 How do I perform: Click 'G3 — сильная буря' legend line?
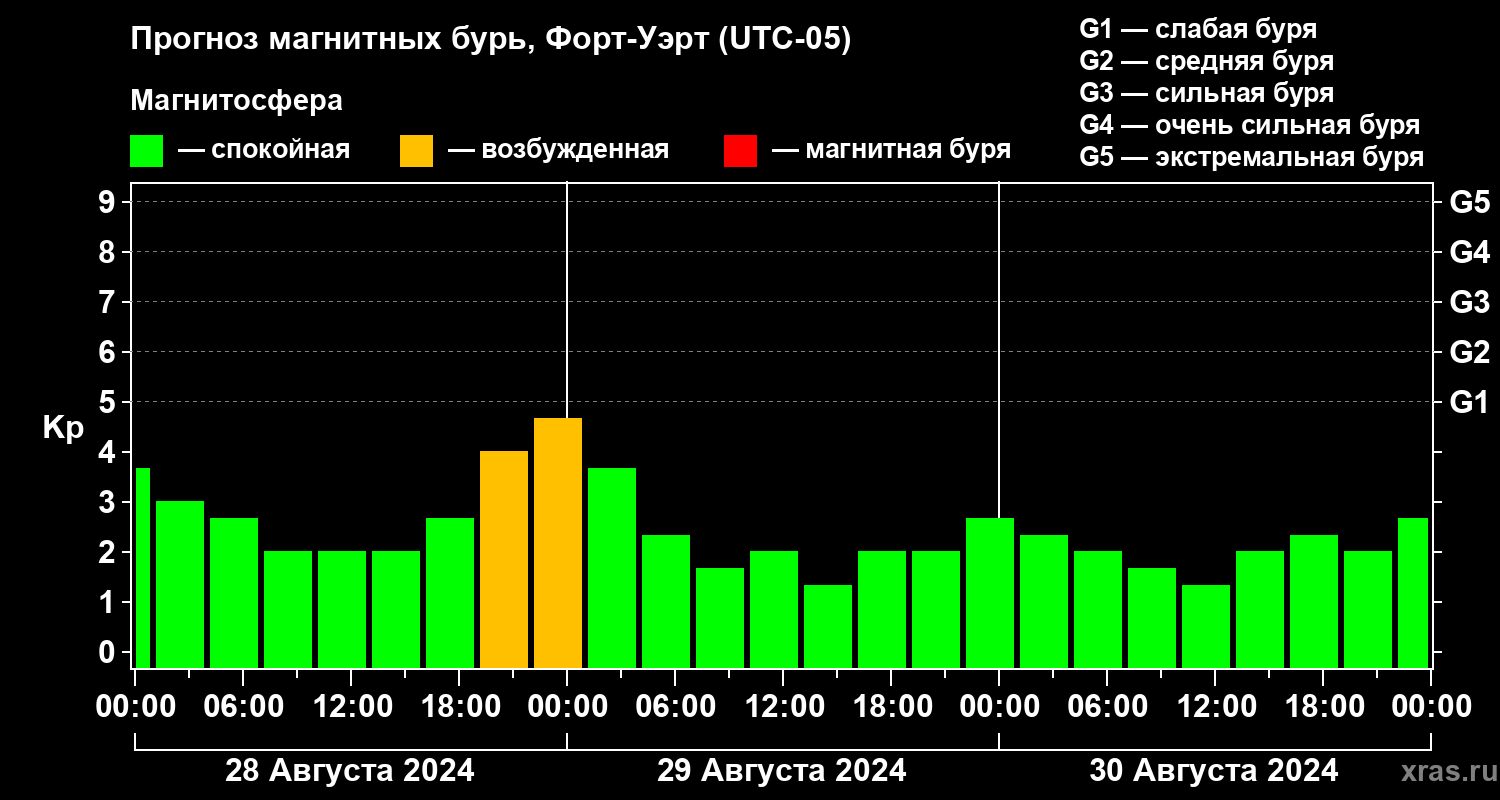(1206, 93)
